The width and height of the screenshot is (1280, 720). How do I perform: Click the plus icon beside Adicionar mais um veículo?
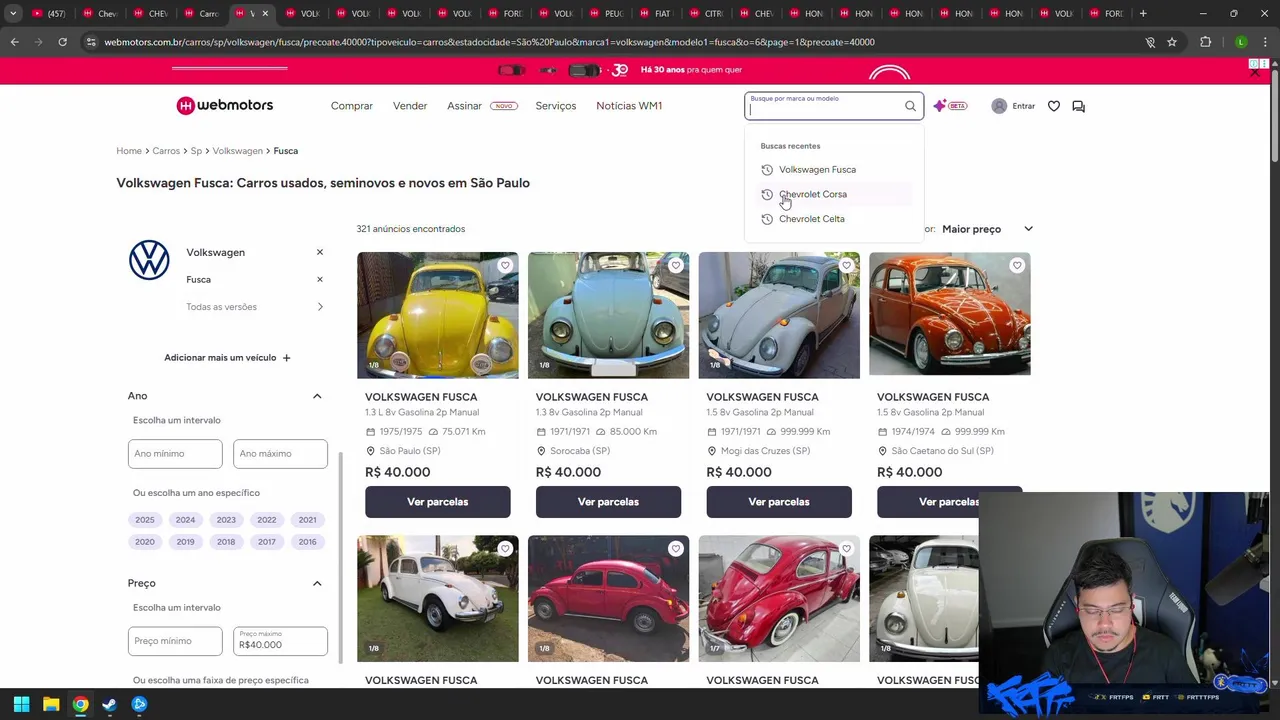click(x=286, y=357)
